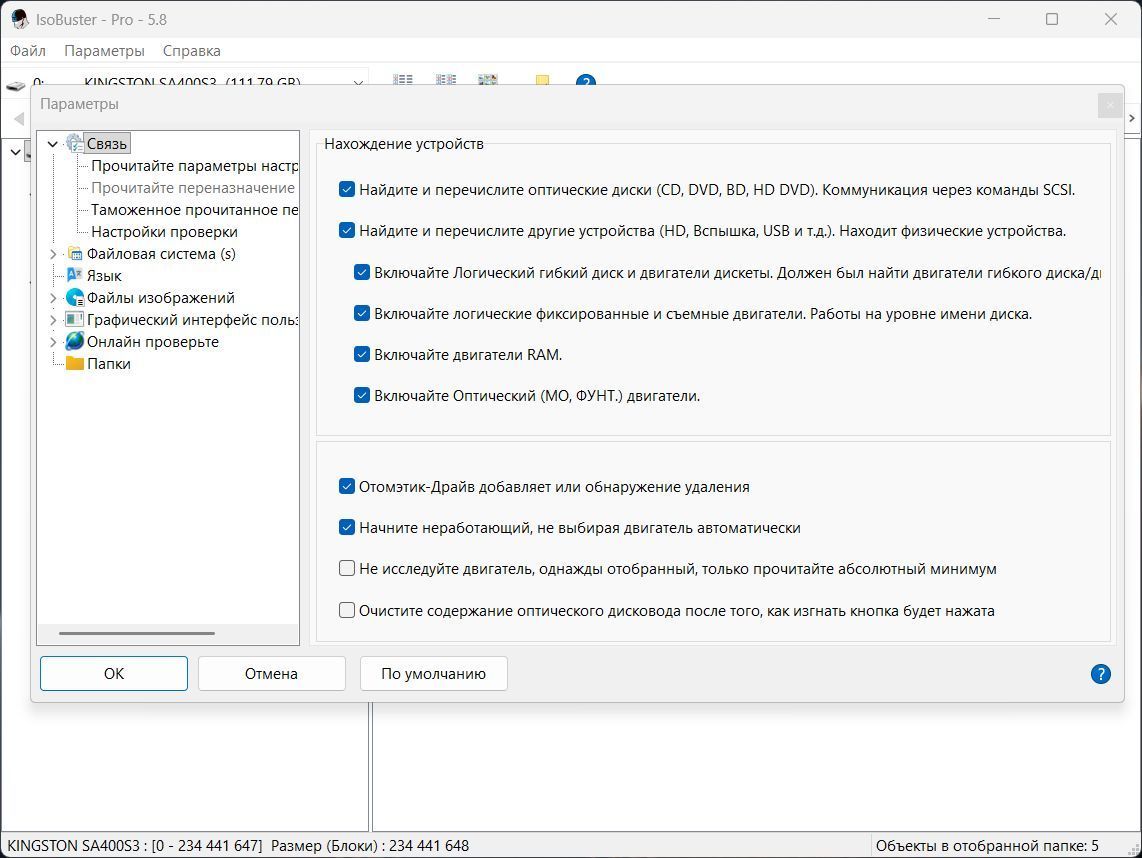Open the Параметры menu
The image size is (1142, 858).
(104, 51)
